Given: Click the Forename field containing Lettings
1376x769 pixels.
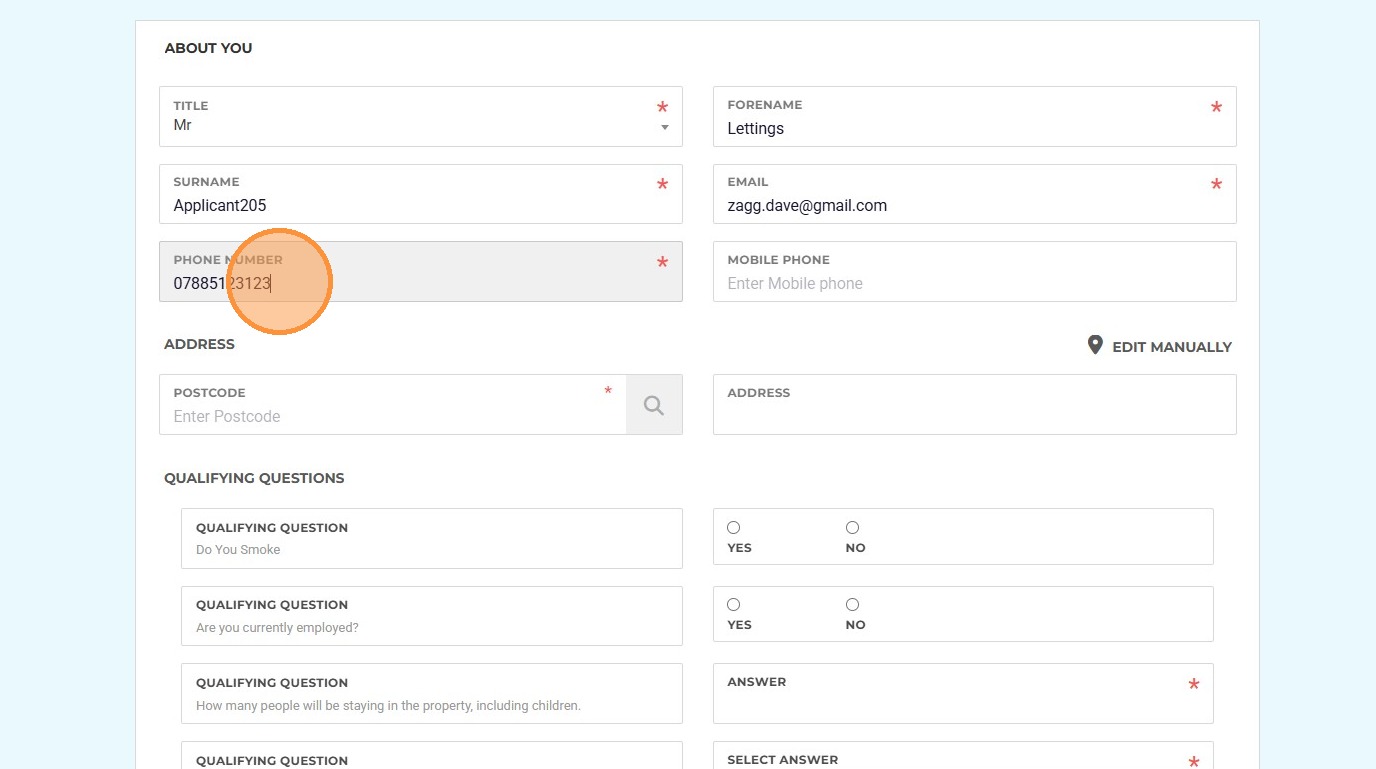Looking at the screenshot, I should [x=975, y=116].
